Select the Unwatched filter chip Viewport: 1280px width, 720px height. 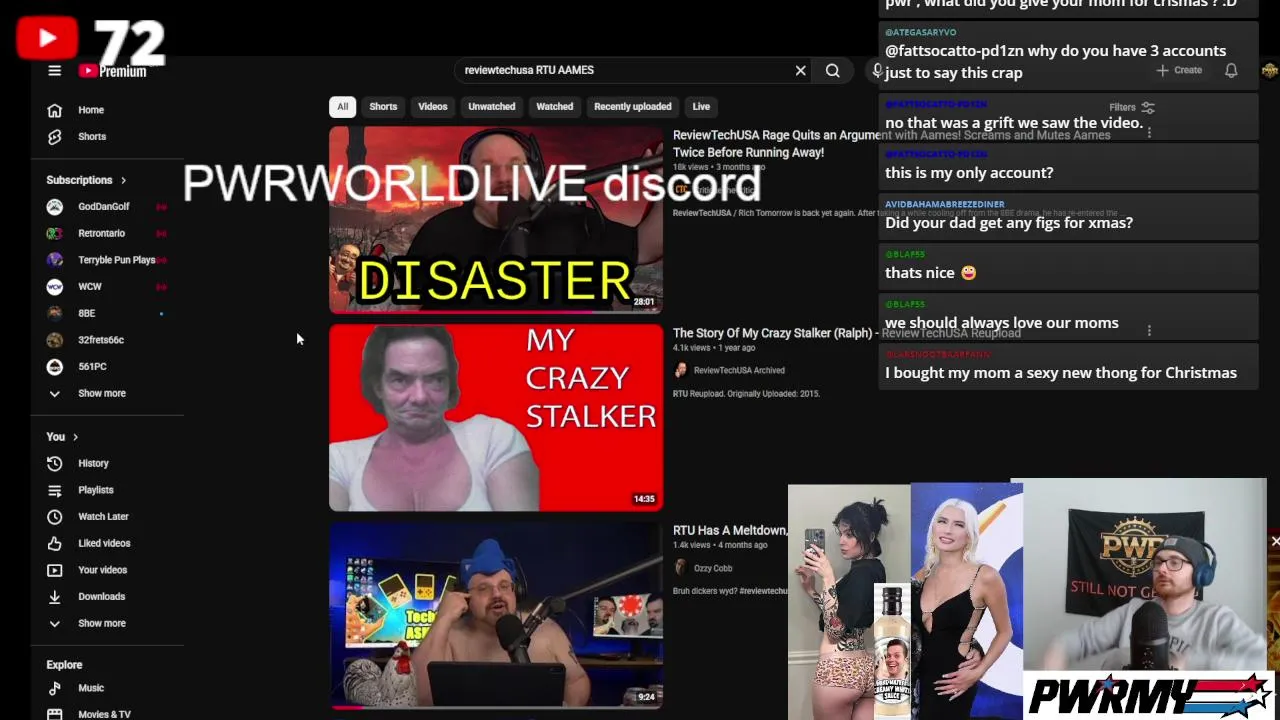coord(491,106)
